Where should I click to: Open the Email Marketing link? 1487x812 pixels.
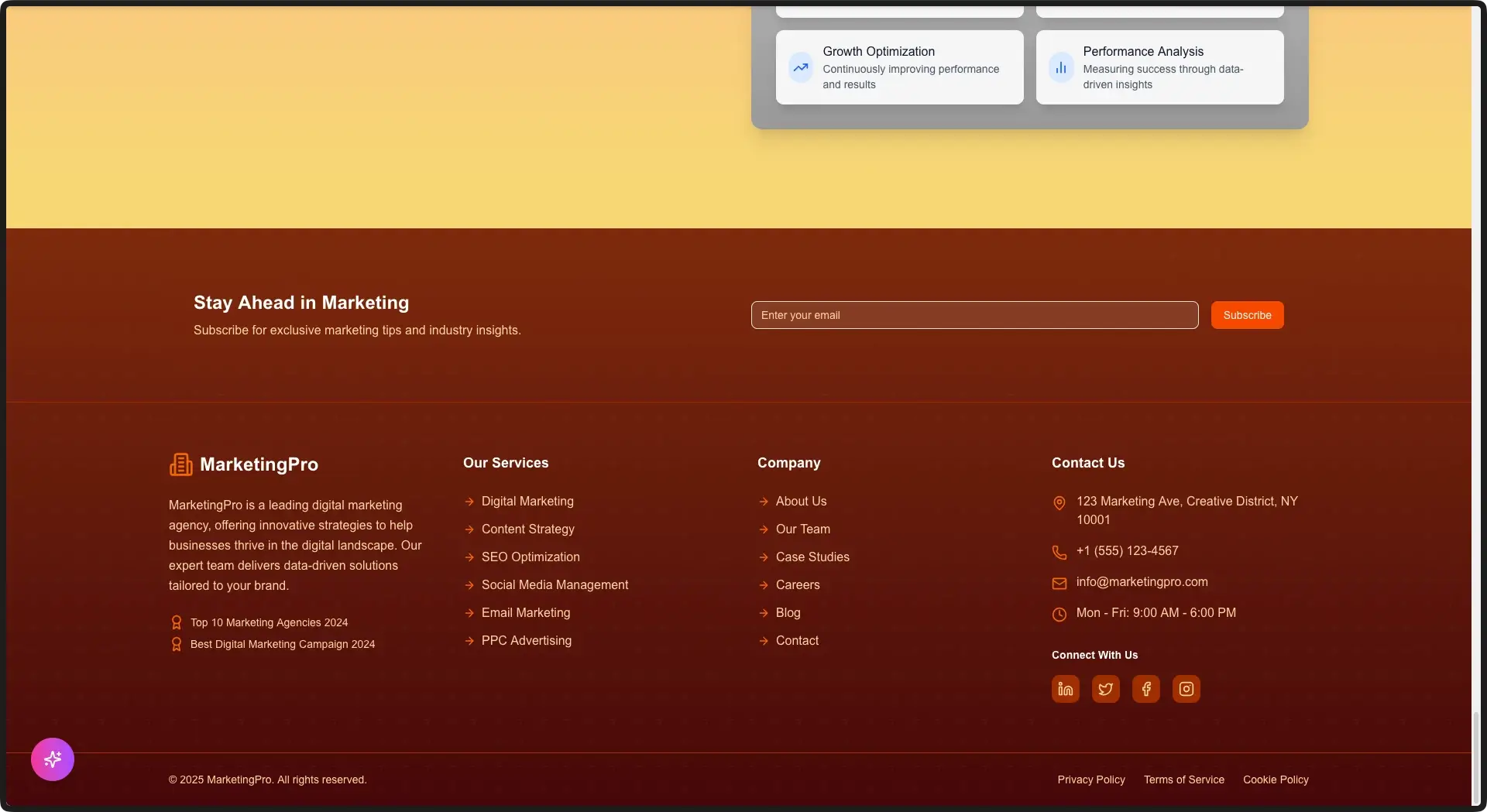526,613
